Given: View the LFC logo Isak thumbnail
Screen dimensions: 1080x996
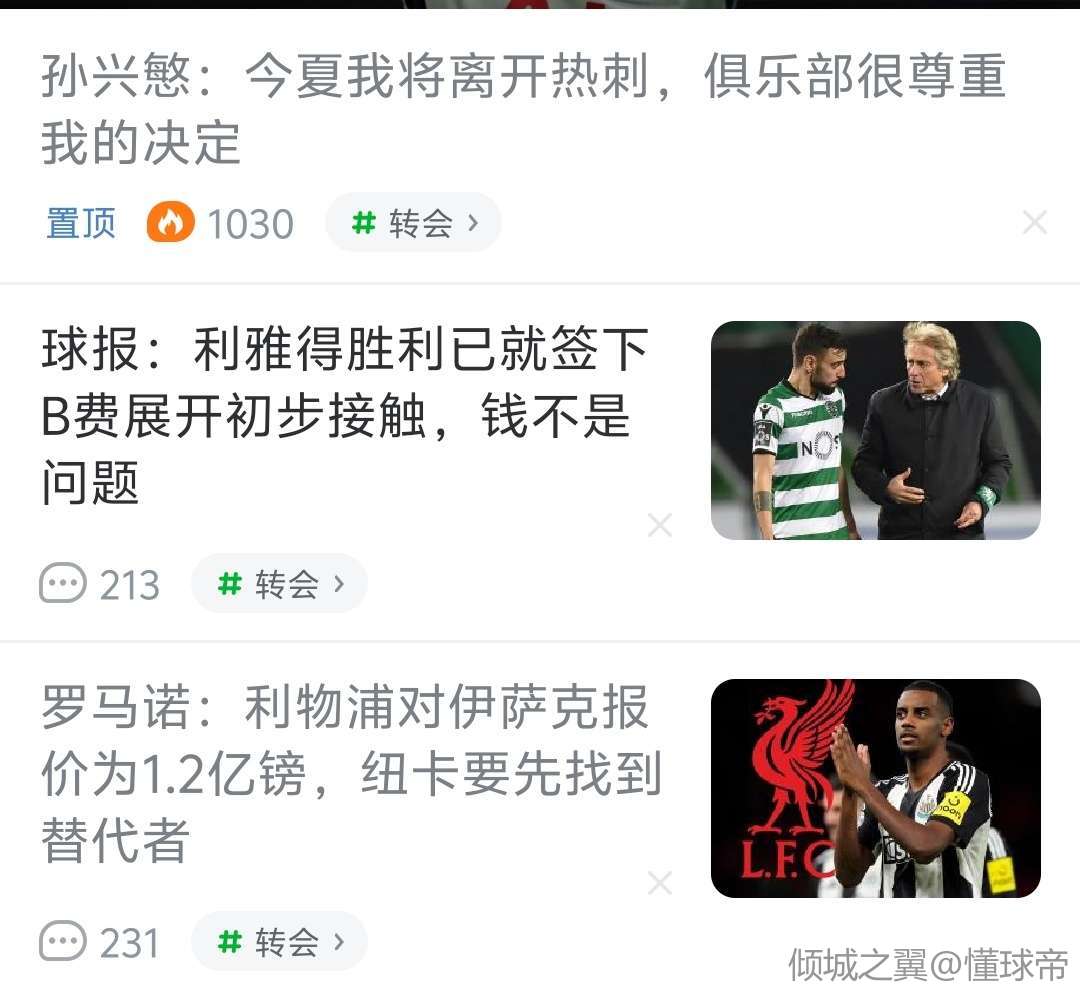Looking at the screenshot, I should [x=875, y=788].
